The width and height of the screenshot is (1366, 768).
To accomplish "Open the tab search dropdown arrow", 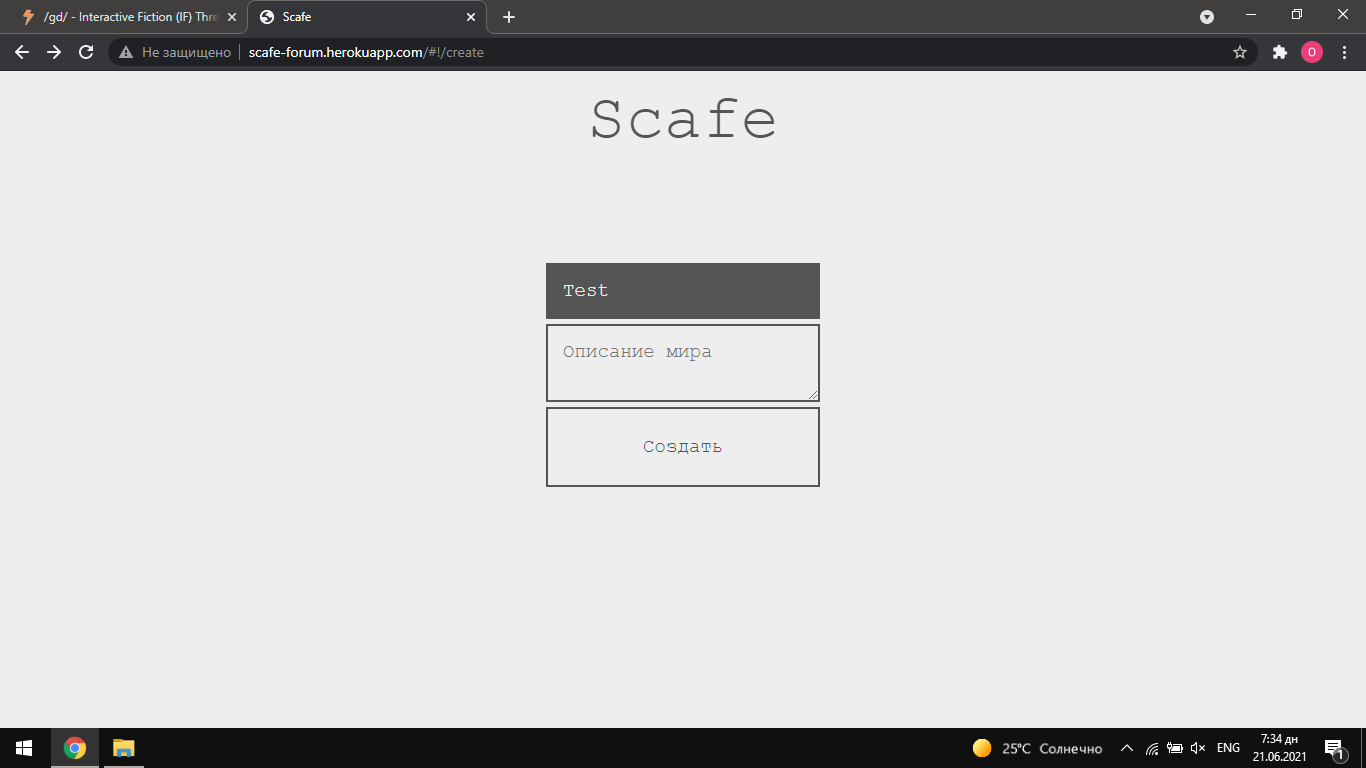I will [x=1207, y=17].
